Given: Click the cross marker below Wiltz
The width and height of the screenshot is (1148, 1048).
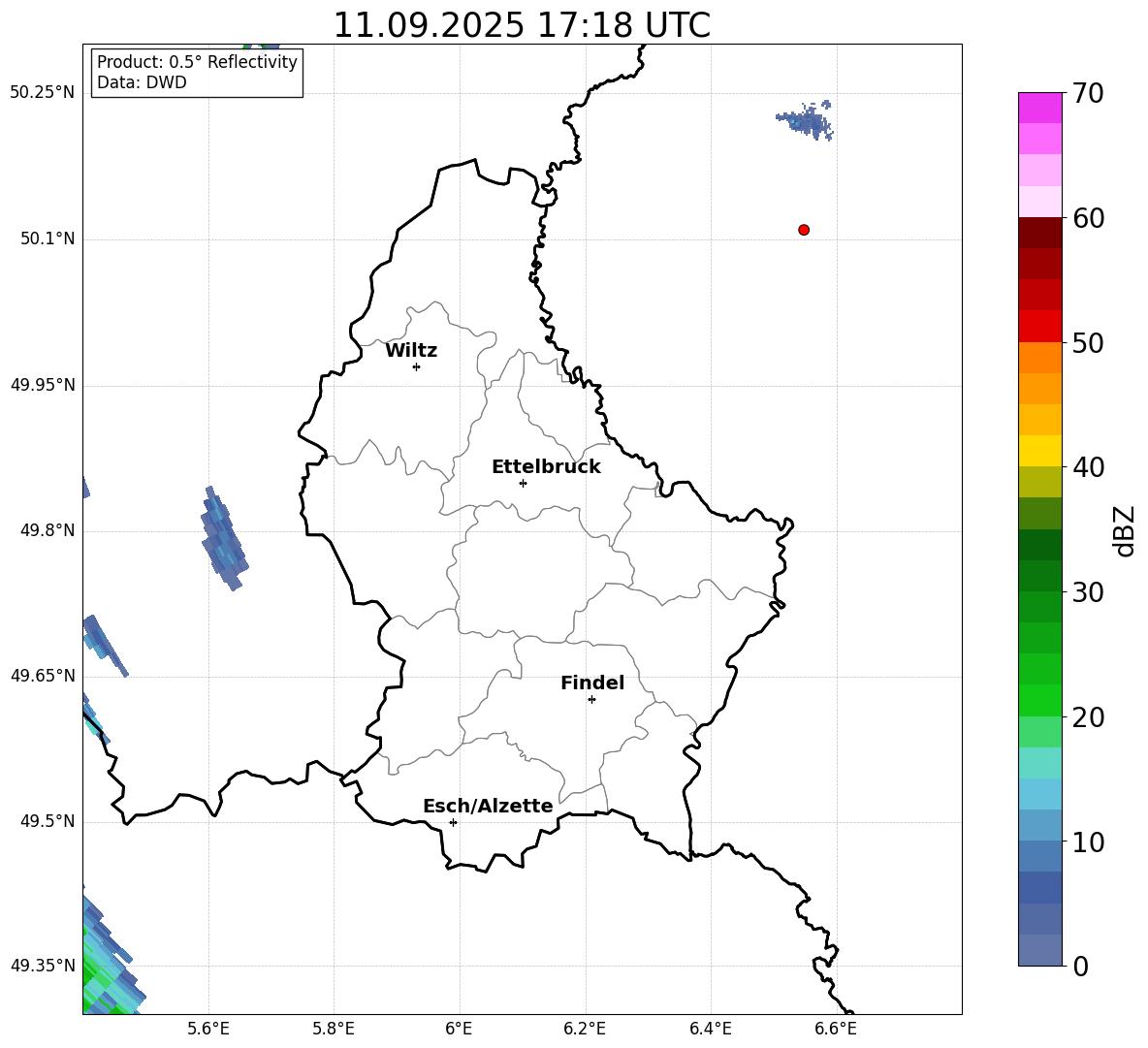Looking at the screenshot, I should click(x=417, y=366).
